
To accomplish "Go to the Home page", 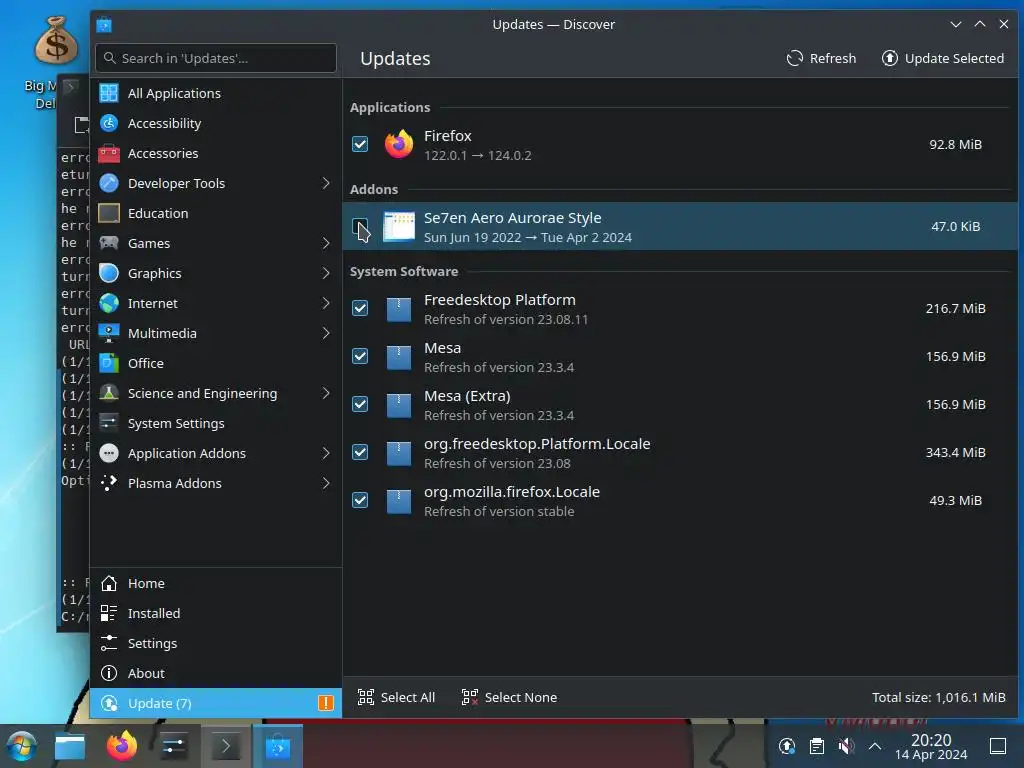I will (x=216, y=583).
